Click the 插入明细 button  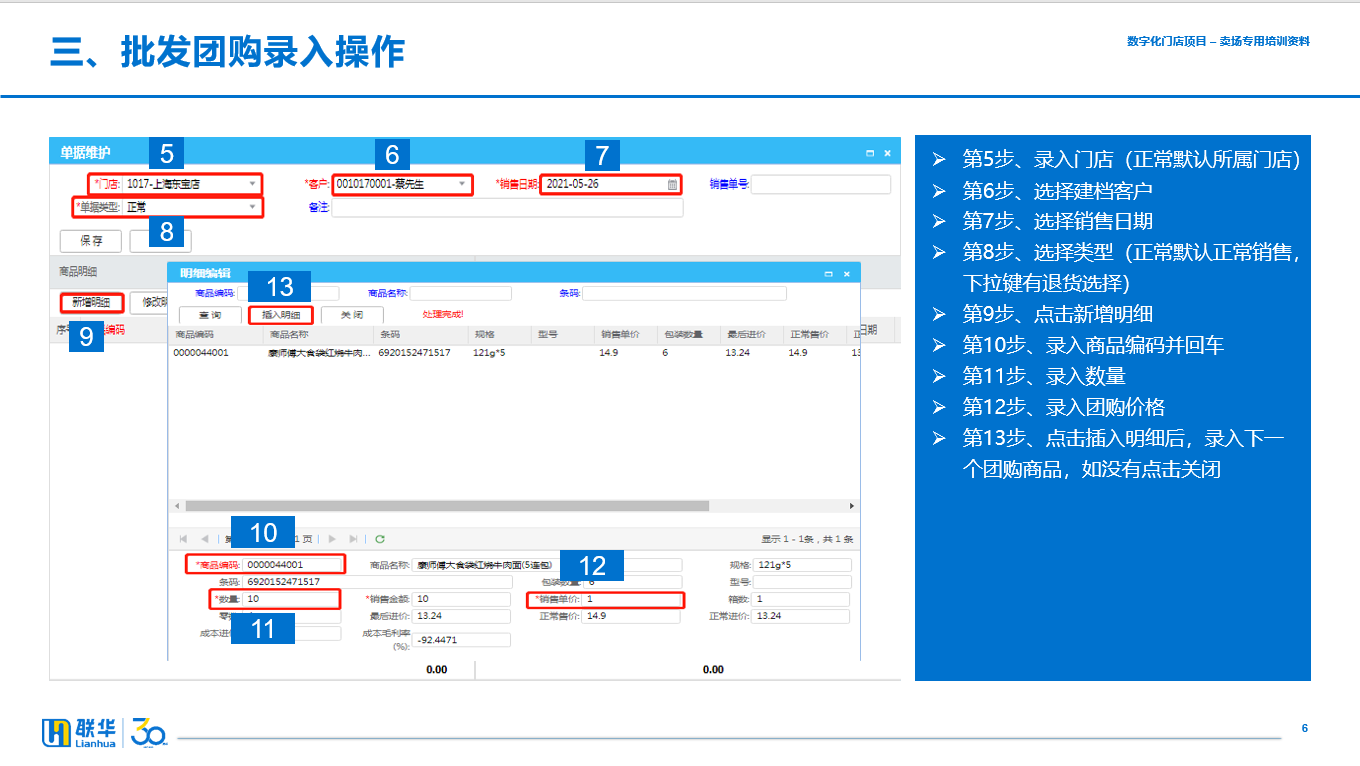click(x=281, y=314)
